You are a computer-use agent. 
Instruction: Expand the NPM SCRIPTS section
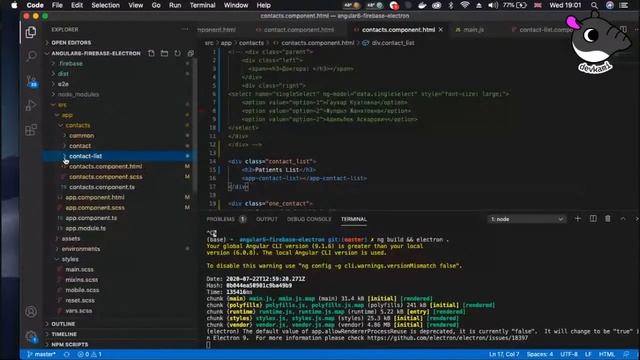[x=69, y=344]
